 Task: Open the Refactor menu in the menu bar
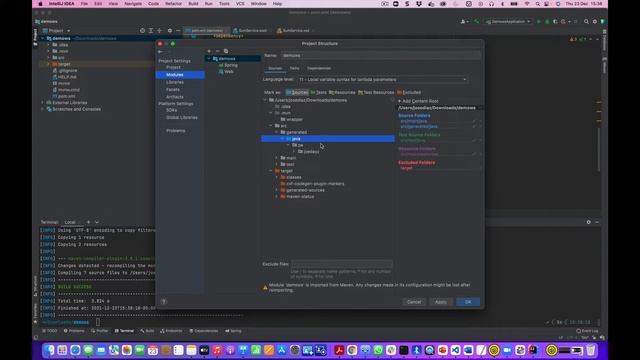click(x=173, y=4)
